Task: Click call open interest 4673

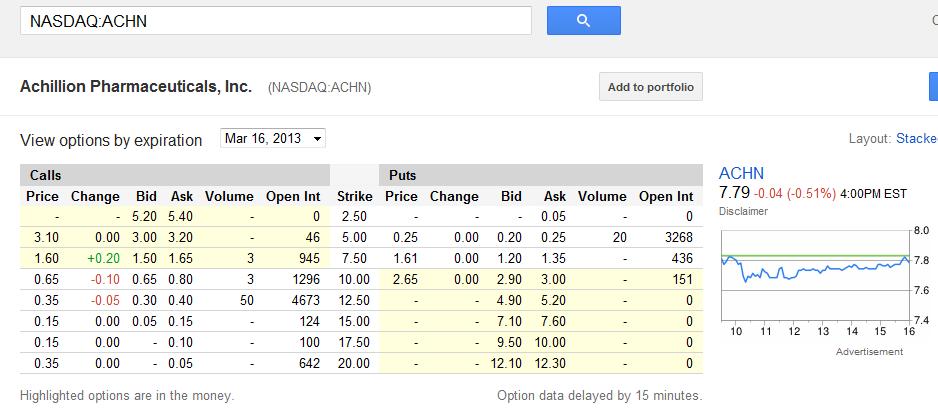Action: tap(304, 300)
